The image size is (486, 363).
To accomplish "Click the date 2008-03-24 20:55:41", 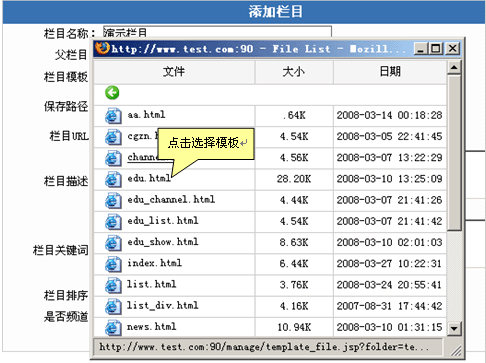I will pyautogui.click(x=389, y=285).
